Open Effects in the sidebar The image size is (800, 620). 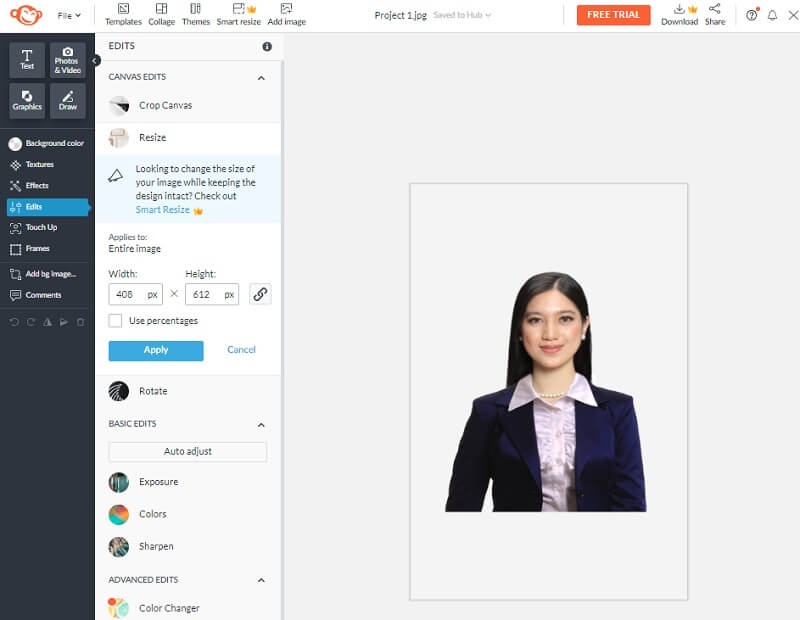[x=36, y=185]
